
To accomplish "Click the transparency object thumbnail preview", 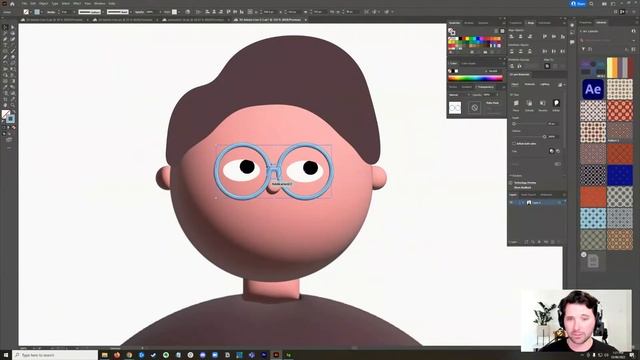I will click(x=455, y=108).
